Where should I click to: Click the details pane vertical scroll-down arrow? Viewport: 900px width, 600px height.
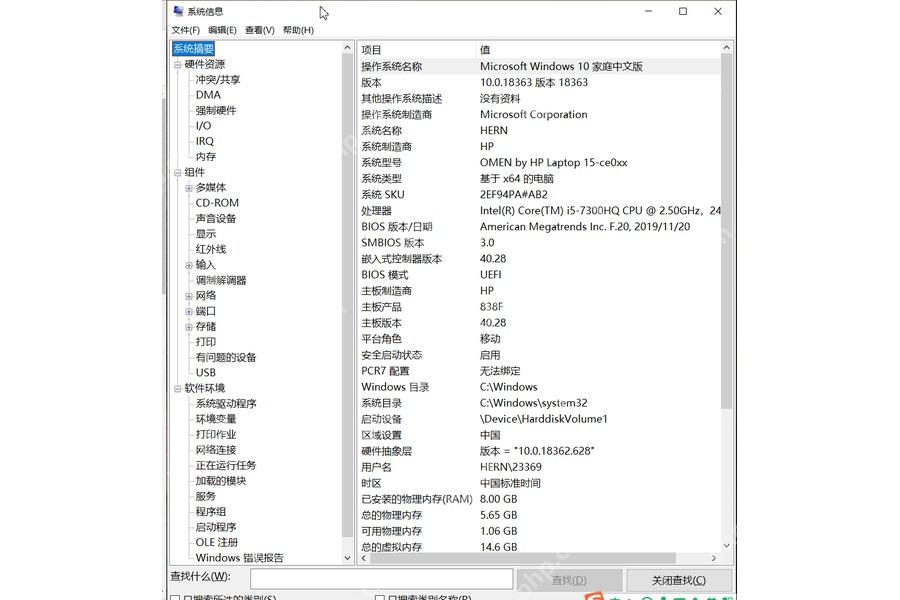[x=727, y=545]
